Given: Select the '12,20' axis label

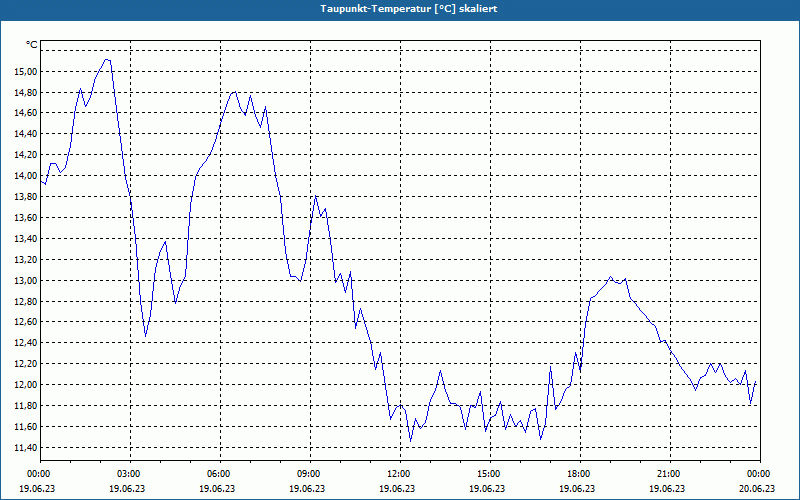Looking at the screenshot, I should coord(26,363).
